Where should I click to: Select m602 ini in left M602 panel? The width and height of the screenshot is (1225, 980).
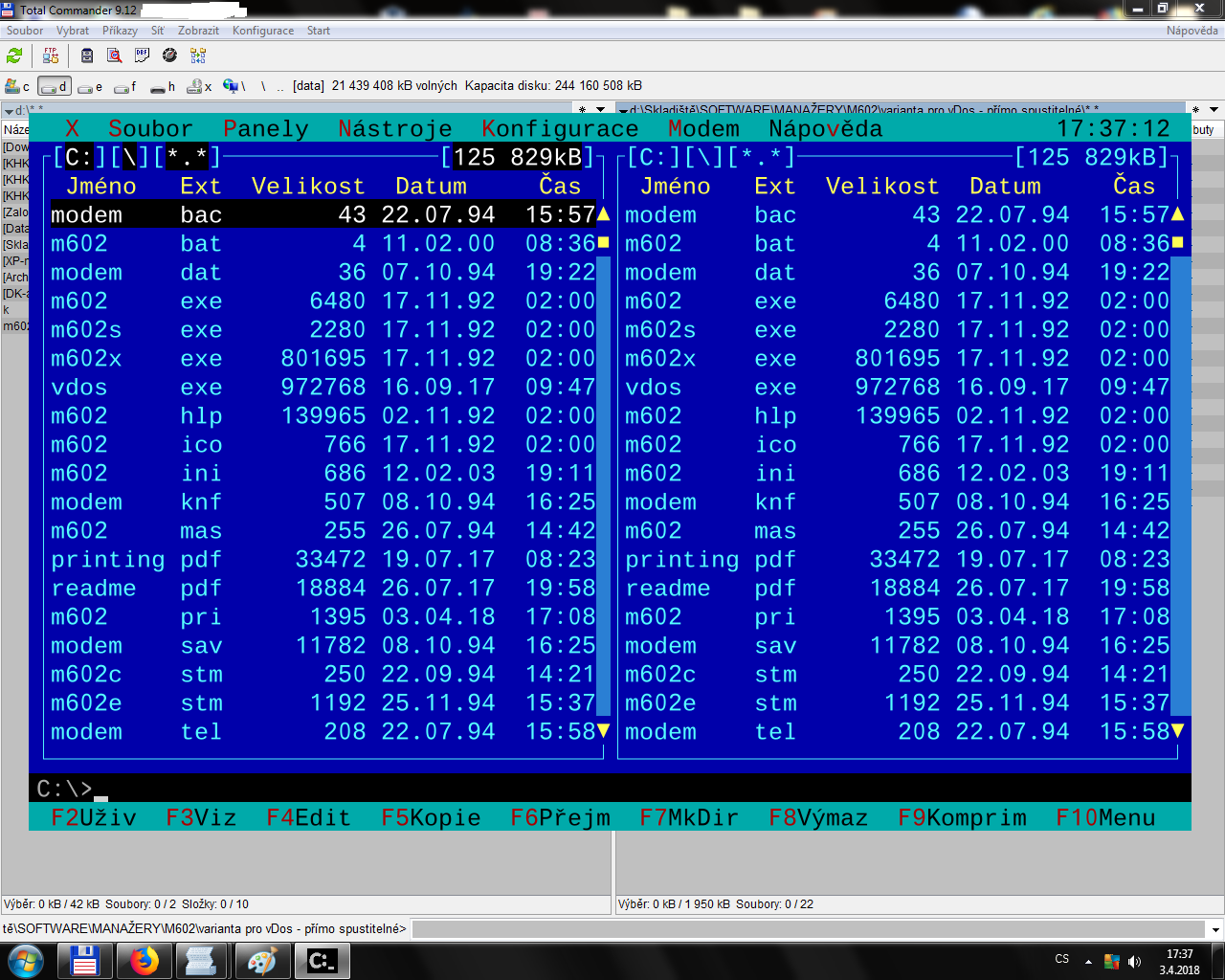coord(323,473)
